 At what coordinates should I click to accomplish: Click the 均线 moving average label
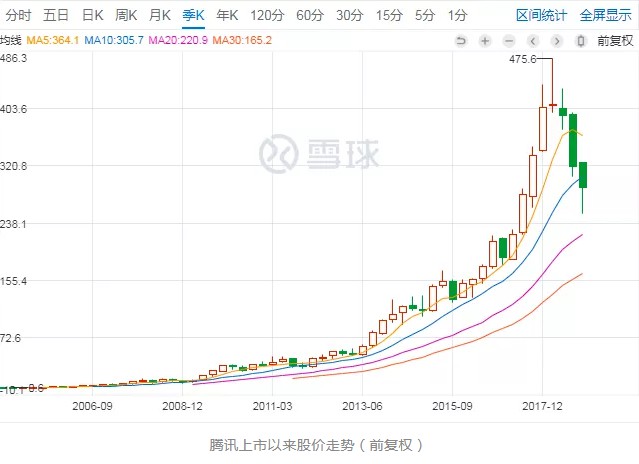coord(10,40)
